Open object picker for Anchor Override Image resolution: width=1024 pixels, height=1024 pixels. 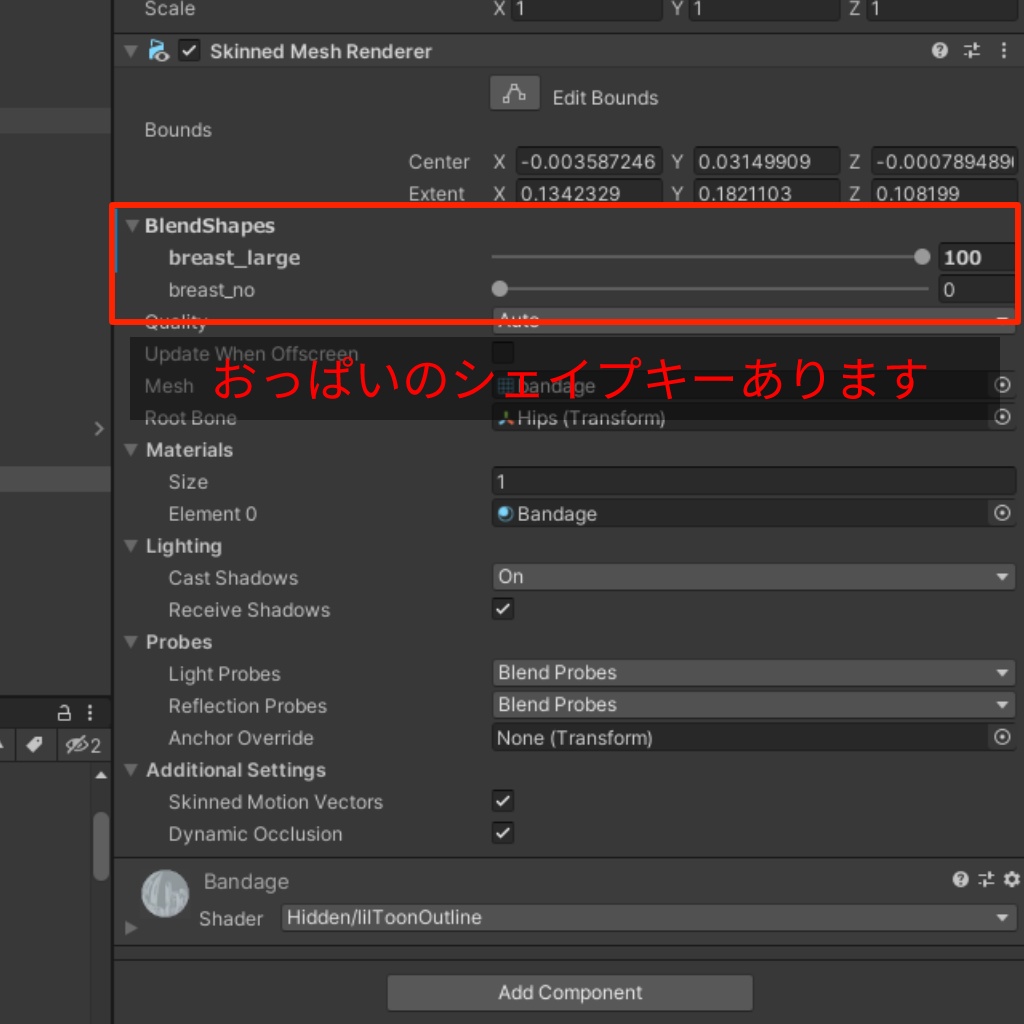(1002, 737)
